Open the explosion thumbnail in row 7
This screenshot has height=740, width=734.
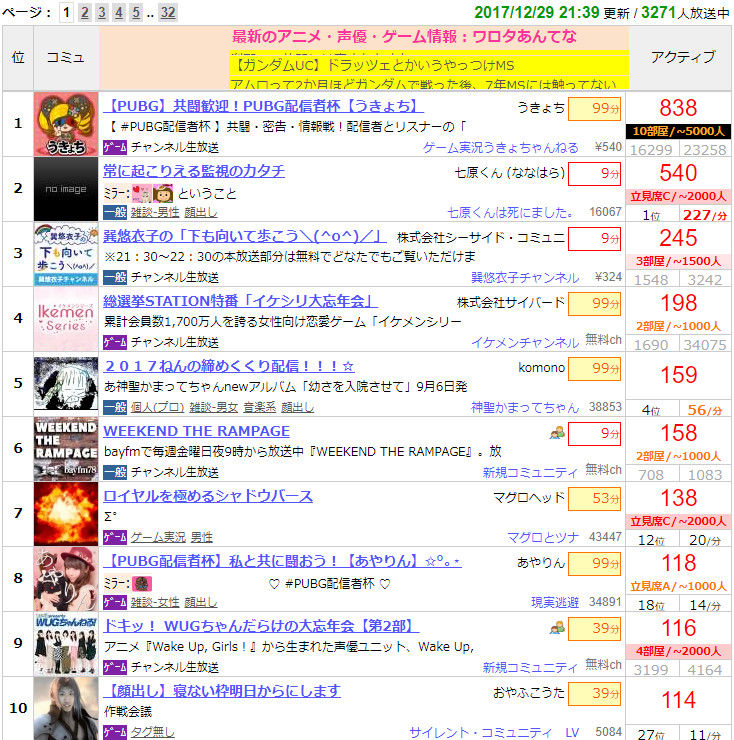(66, 514)
